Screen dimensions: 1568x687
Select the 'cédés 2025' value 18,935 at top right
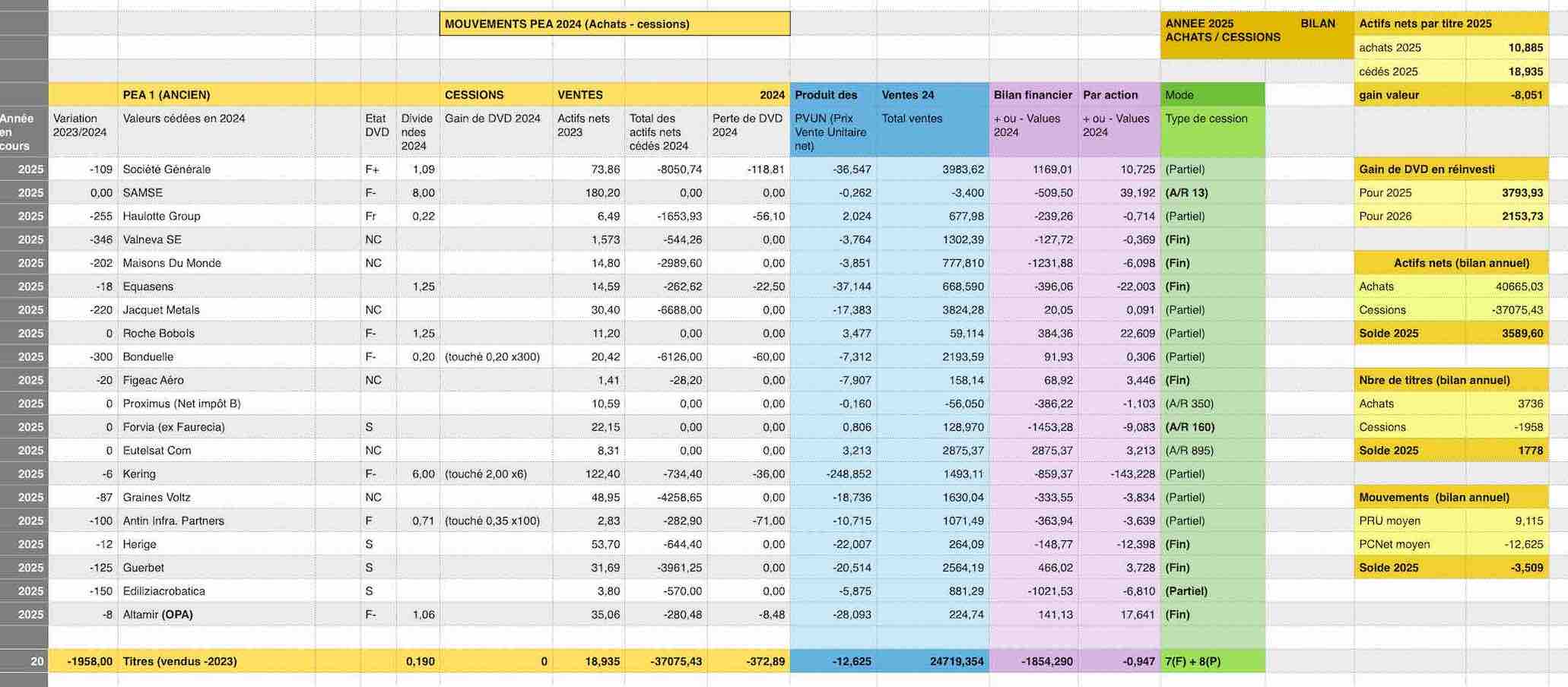pos(1506,71)
